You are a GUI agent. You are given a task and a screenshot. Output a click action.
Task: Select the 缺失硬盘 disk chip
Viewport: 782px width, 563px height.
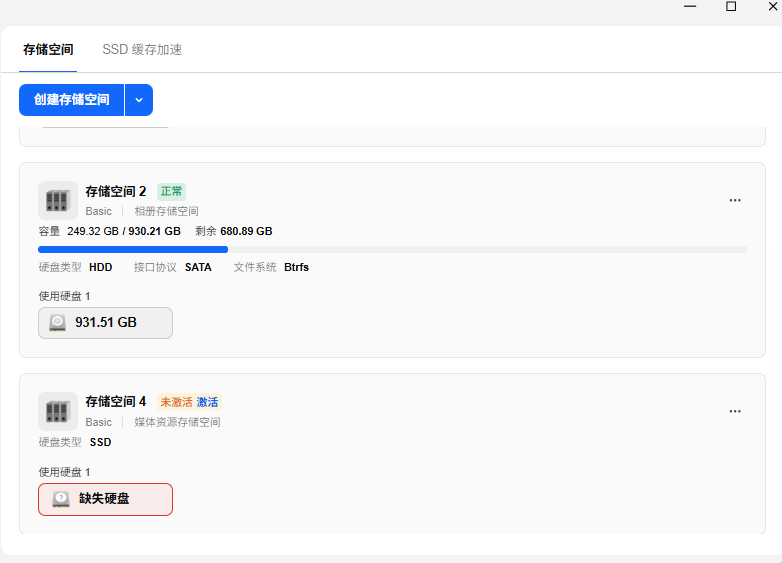[105, 499]
